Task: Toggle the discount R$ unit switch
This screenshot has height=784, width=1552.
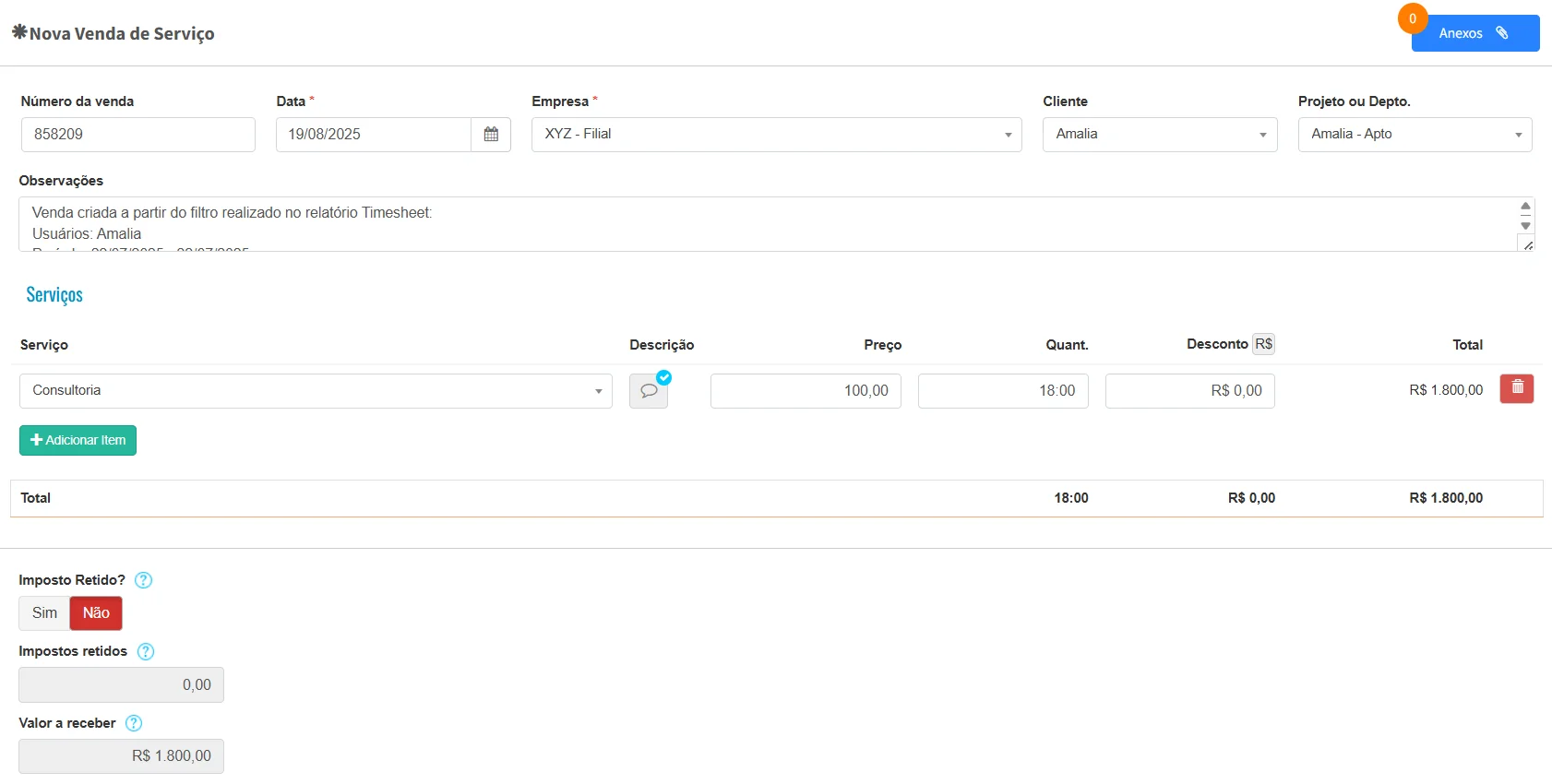Action: [x=1263, y=344]
